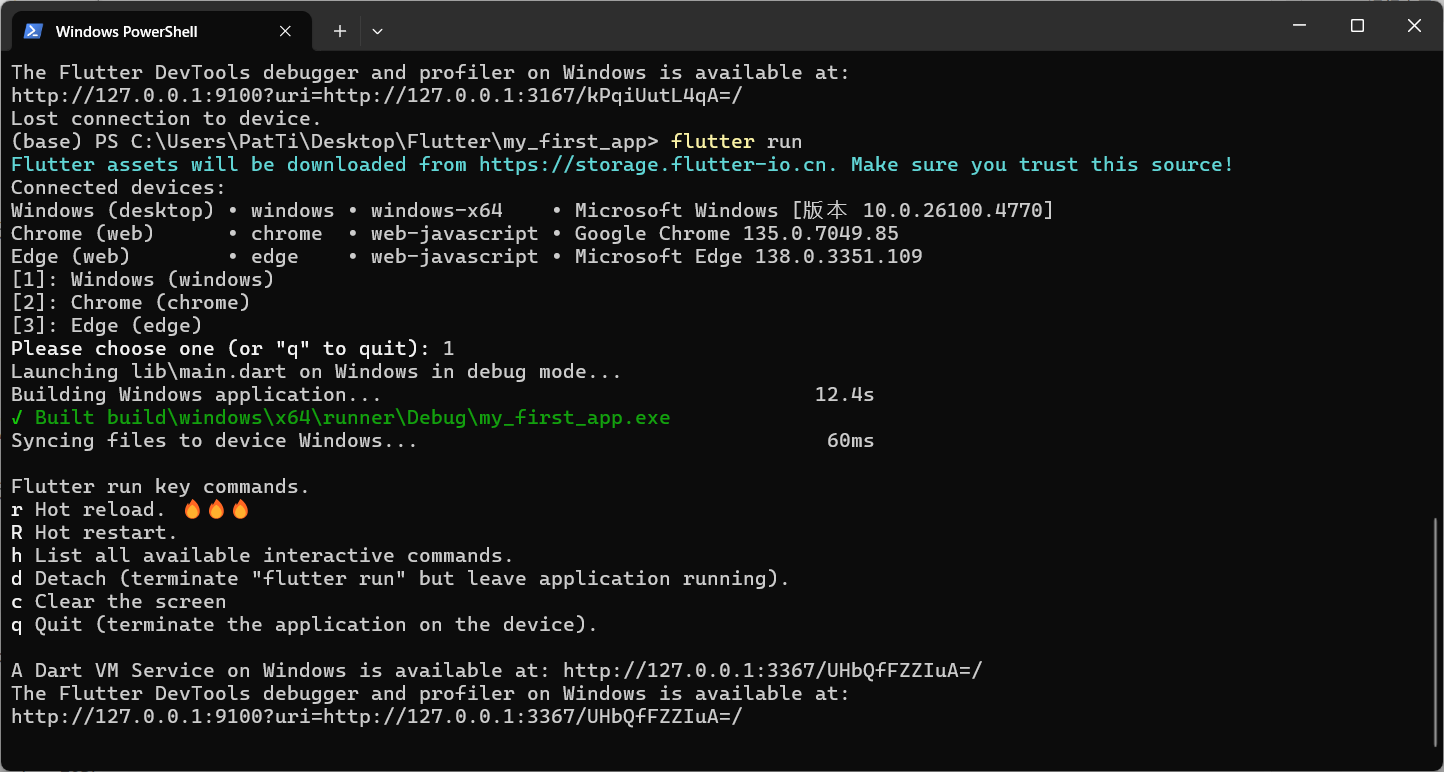Click 'Flutter run key commands.' heading

coord(160,486)
